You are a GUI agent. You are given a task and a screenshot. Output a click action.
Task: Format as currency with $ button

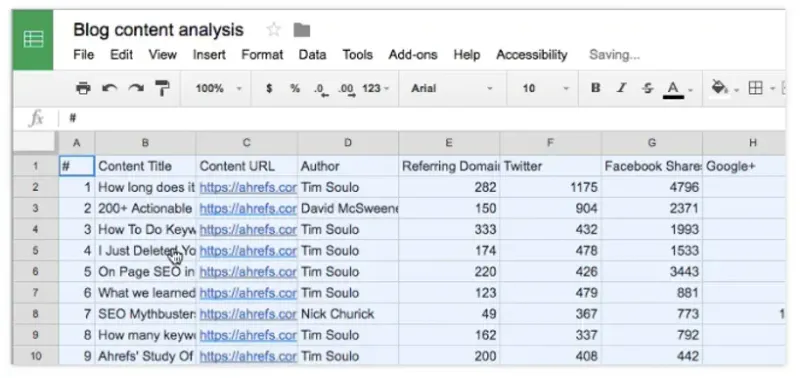tap(269, 88)
